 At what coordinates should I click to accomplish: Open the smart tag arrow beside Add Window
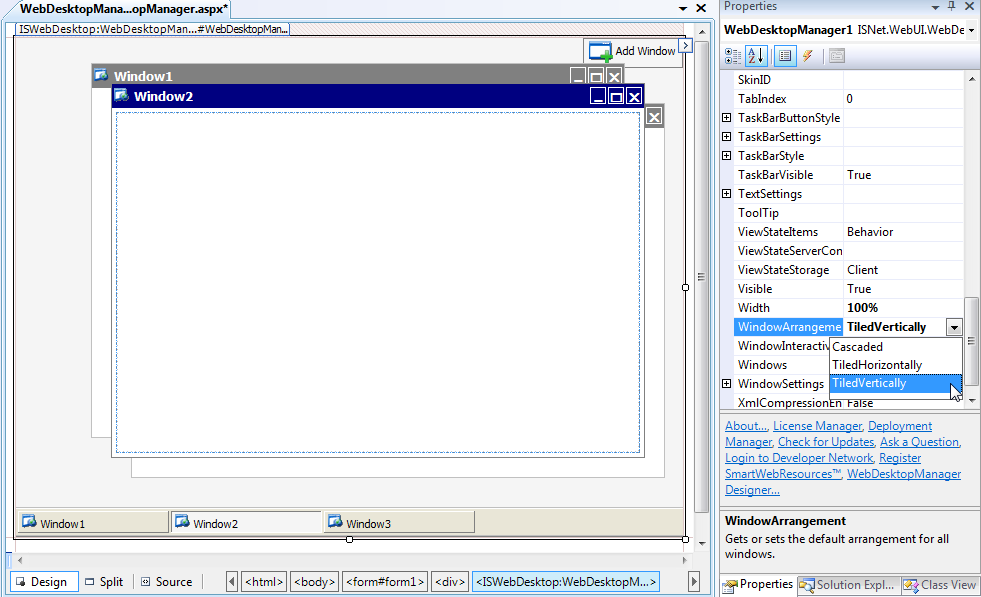coord(685,45)
